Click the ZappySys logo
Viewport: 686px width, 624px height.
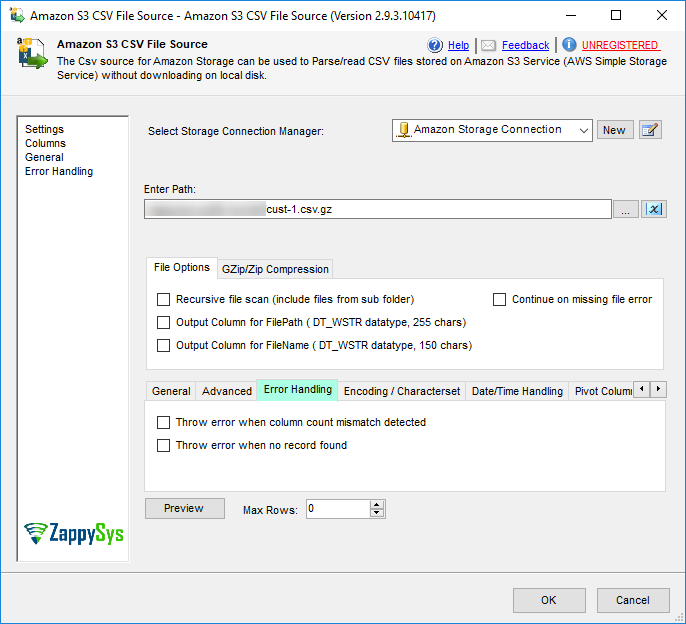[74, 533]
